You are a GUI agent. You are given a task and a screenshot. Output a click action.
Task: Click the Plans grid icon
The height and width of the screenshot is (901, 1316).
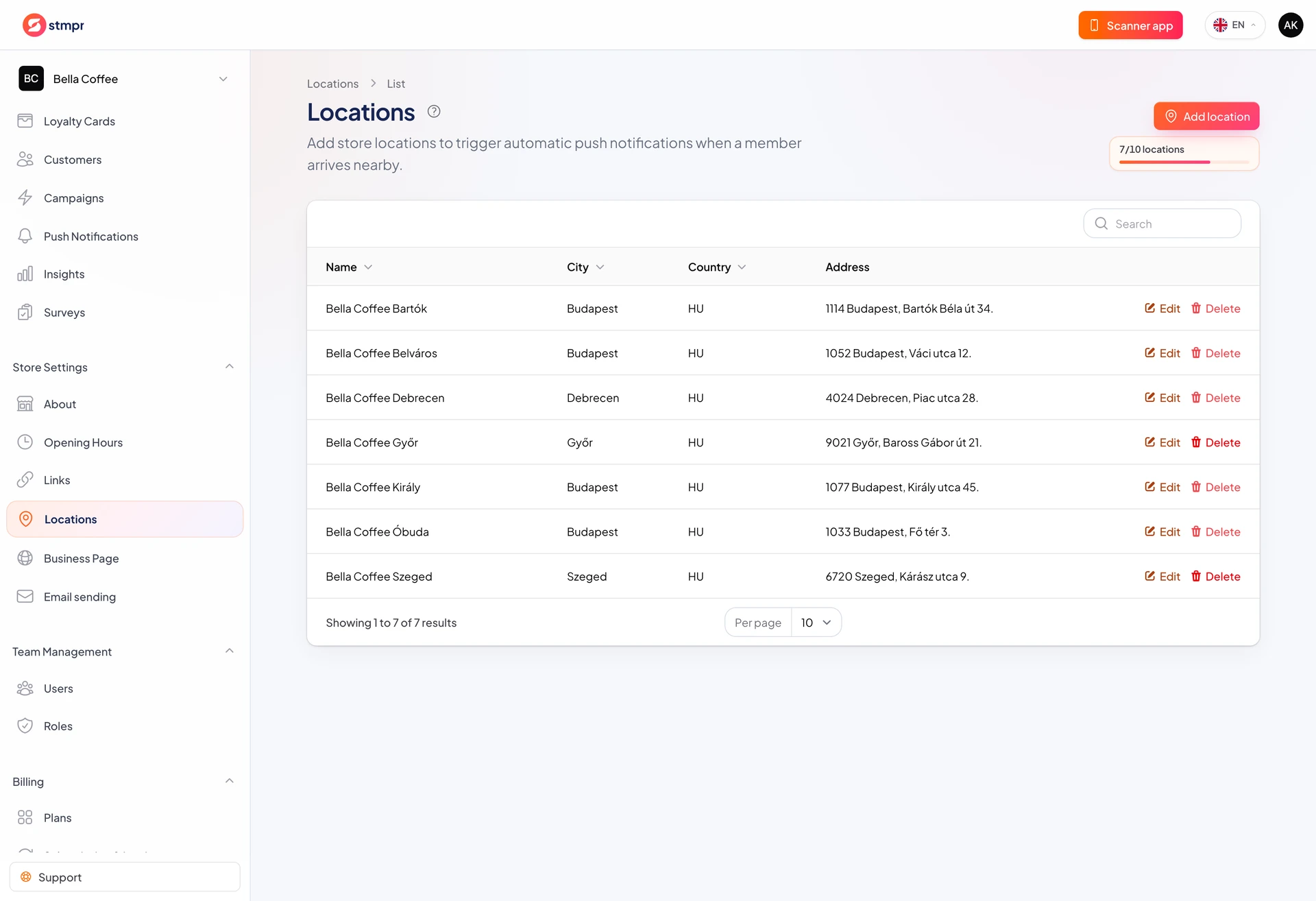pyautogui.click(x=25, y=817)
